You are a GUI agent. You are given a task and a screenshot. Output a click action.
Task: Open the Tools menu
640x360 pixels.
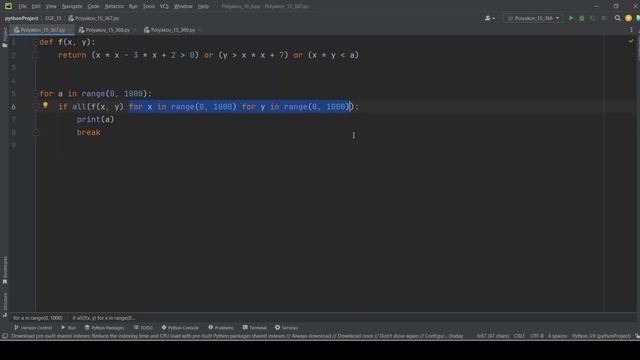coord(149,7)
